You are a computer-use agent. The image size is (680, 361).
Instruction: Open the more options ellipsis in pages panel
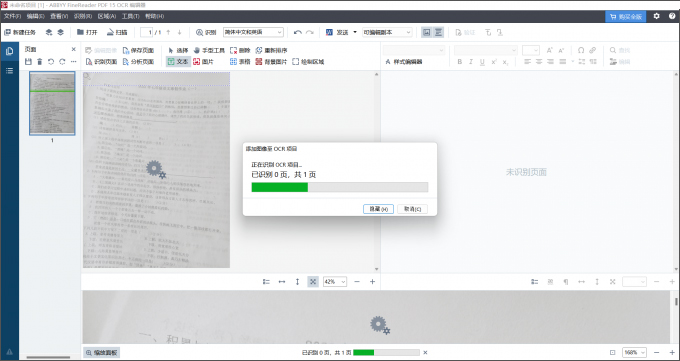point(73,62)
